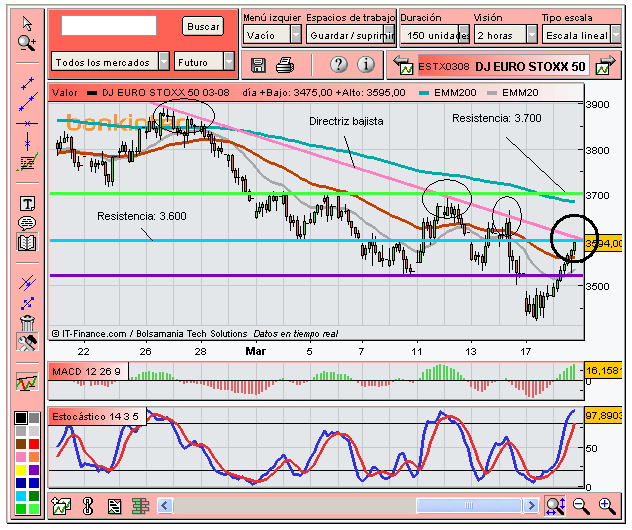Pick the yellow color swatch
The width and height of the screenshot is (632, 530).
point(21,470)
